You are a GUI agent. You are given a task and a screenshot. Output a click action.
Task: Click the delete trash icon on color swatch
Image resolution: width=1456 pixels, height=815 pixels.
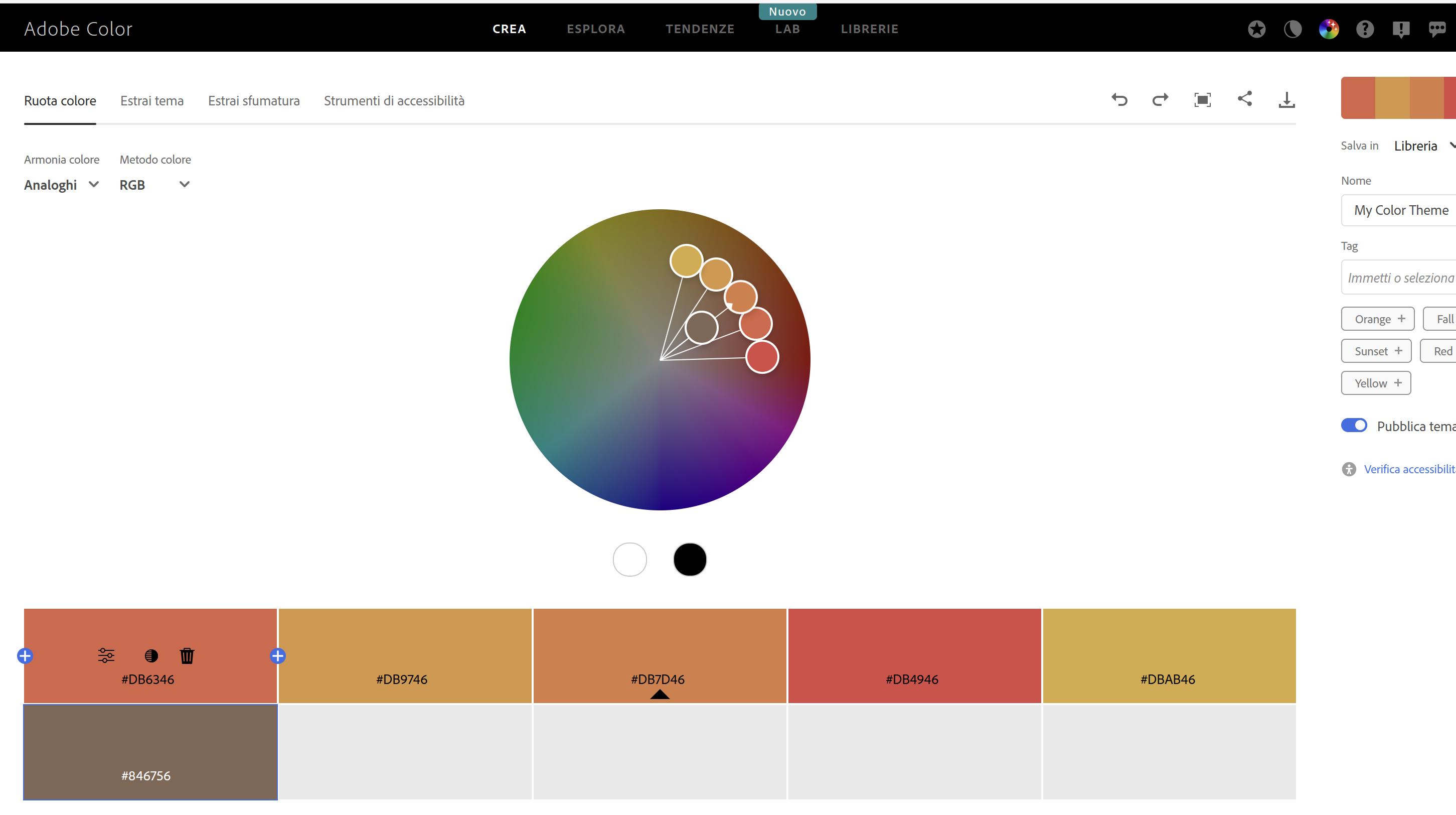(185, 655)
